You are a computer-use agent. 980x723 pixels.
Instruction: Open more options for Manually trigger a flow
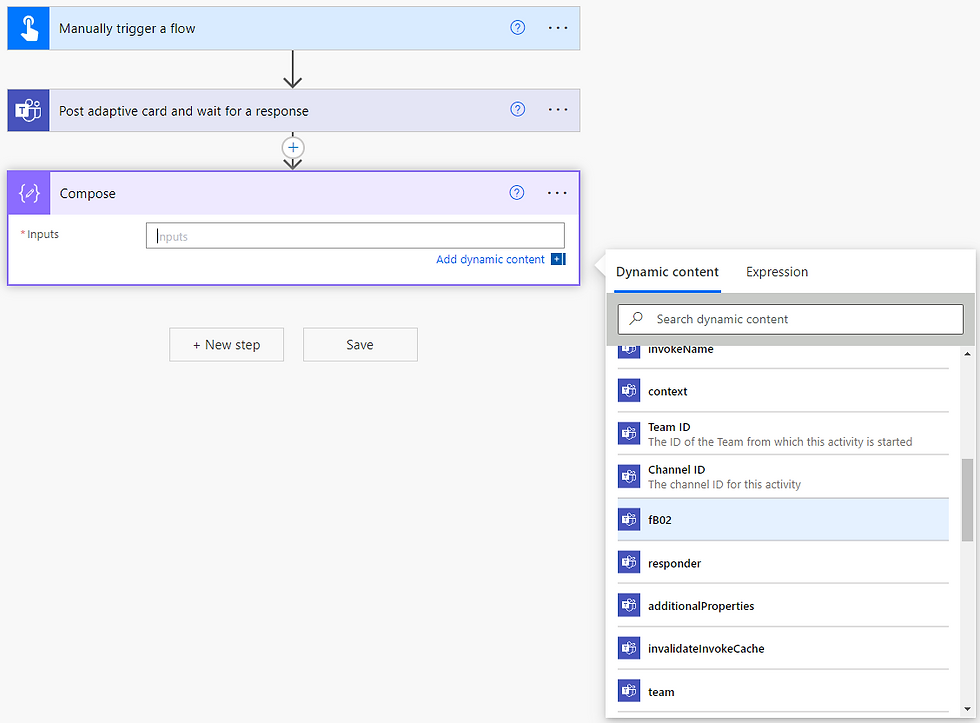pos(558,27)
